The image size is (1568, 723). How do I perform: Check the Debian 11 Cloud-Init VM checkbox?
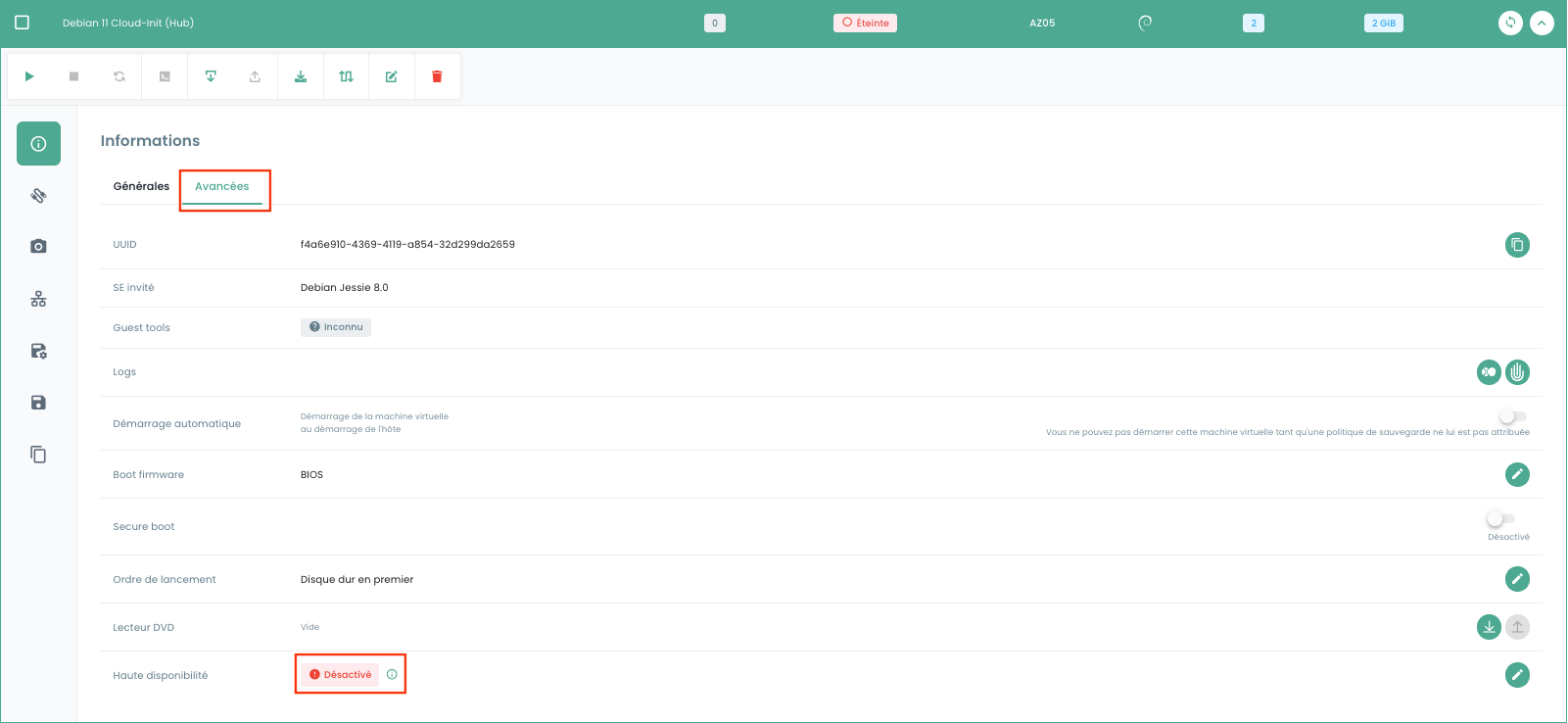(22, 23)
